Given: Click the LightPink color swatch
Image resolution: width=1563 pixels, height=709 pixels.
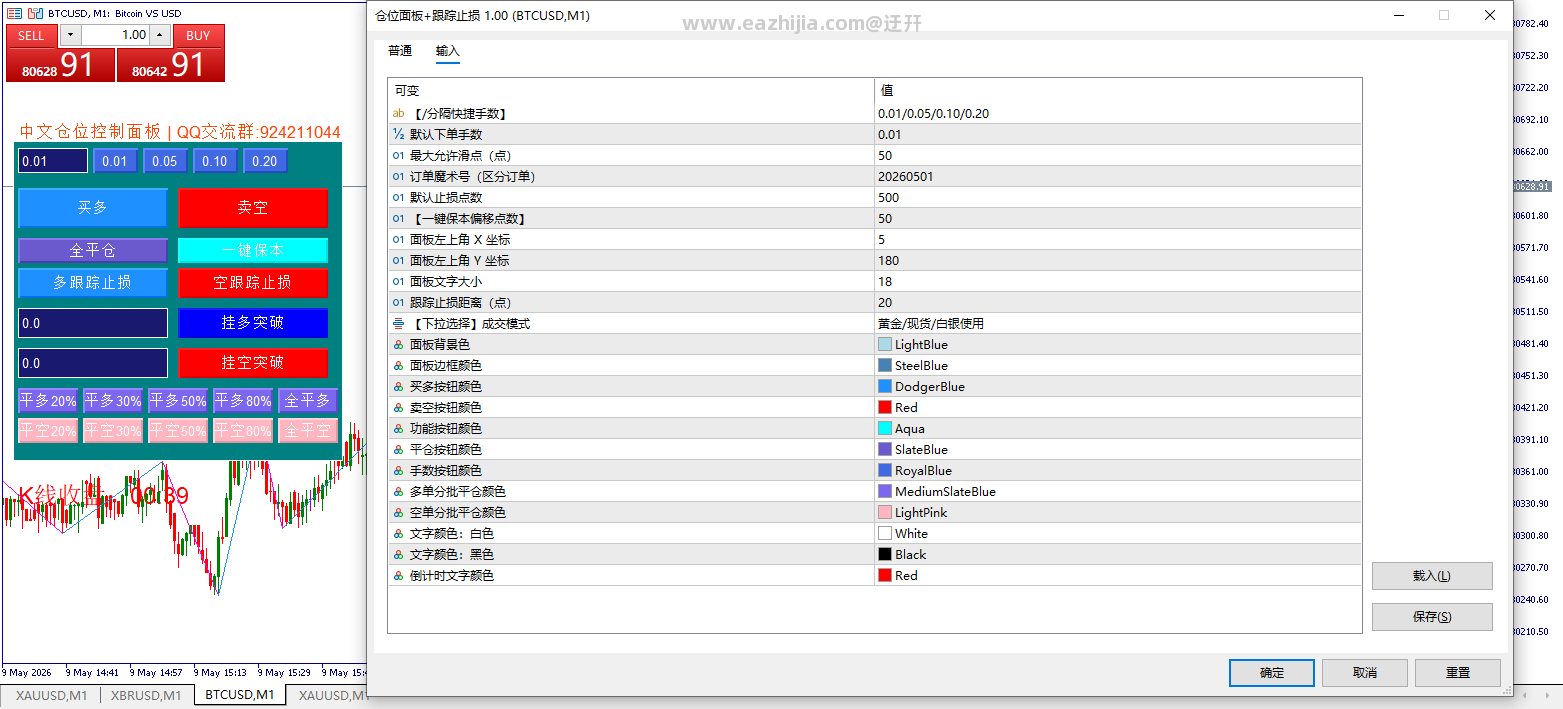Looking at the screenshot, I should [885, 513].
